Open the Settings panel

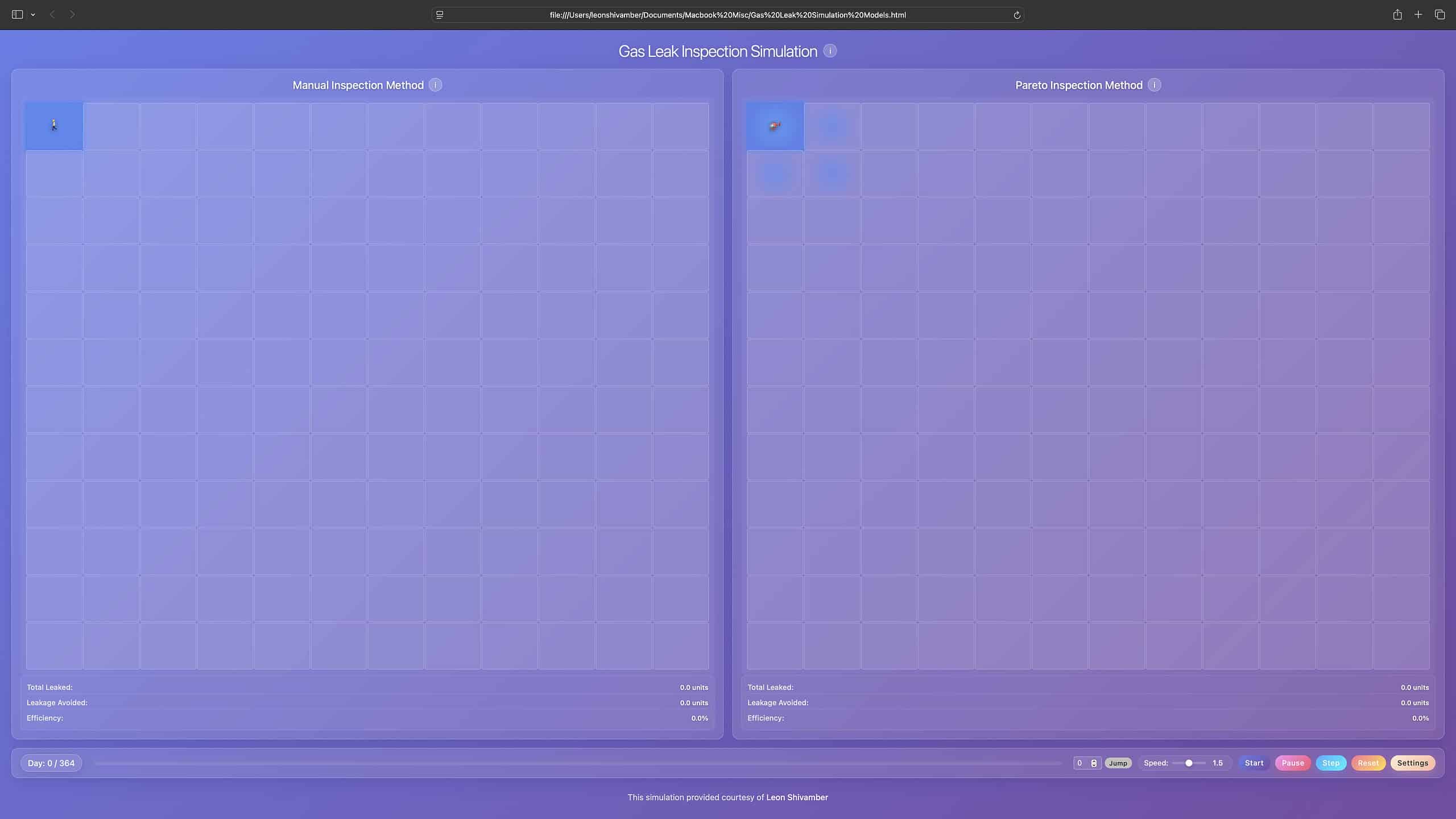(x=1412, y=763)
